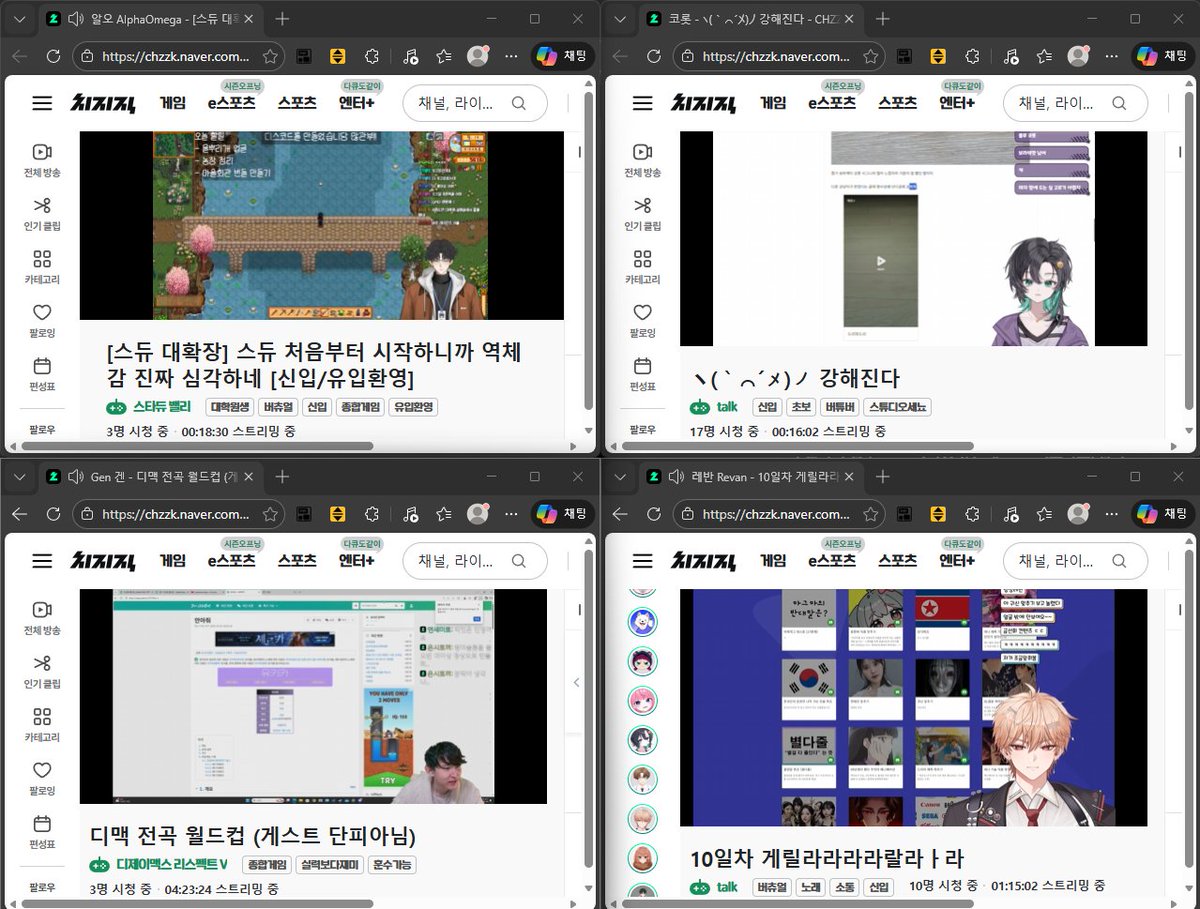
Task: Mute the Gen 겐 tab via its speaker icon
Action: click(x=76, y=477)
